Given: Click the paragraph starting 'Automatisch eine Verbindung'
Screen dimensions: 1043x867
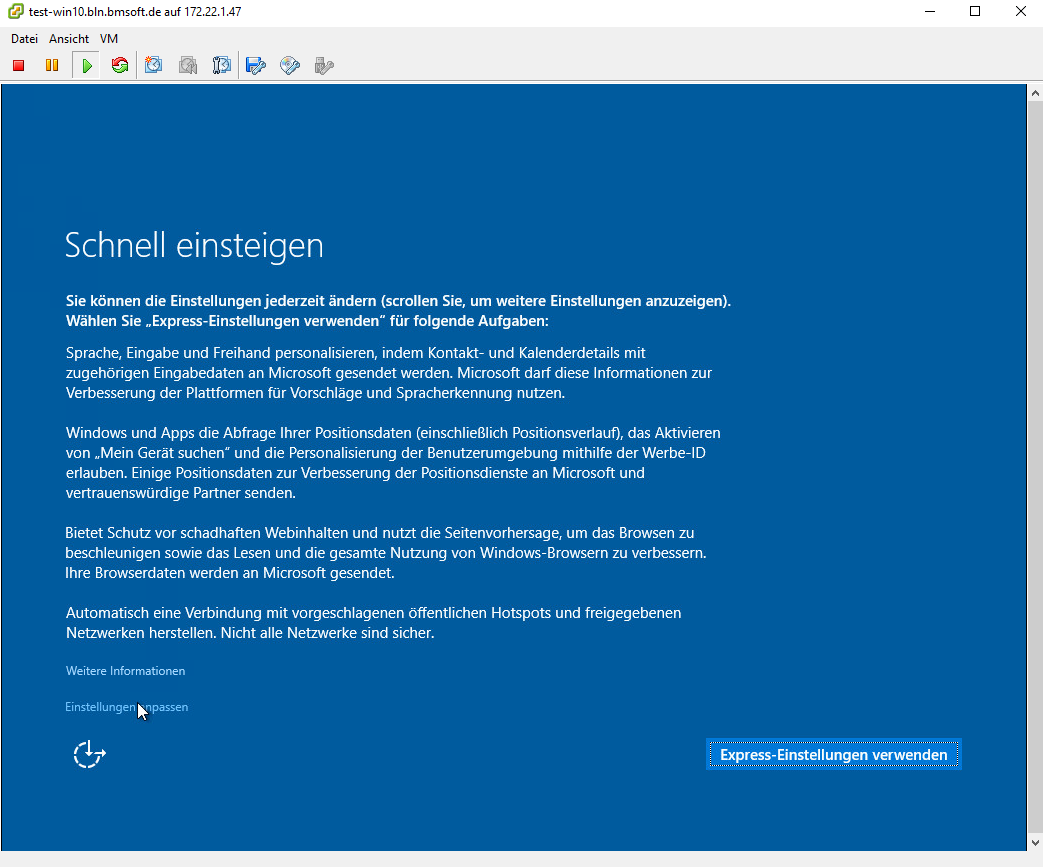Looking at the screenshot, I should tap(373, 622).
